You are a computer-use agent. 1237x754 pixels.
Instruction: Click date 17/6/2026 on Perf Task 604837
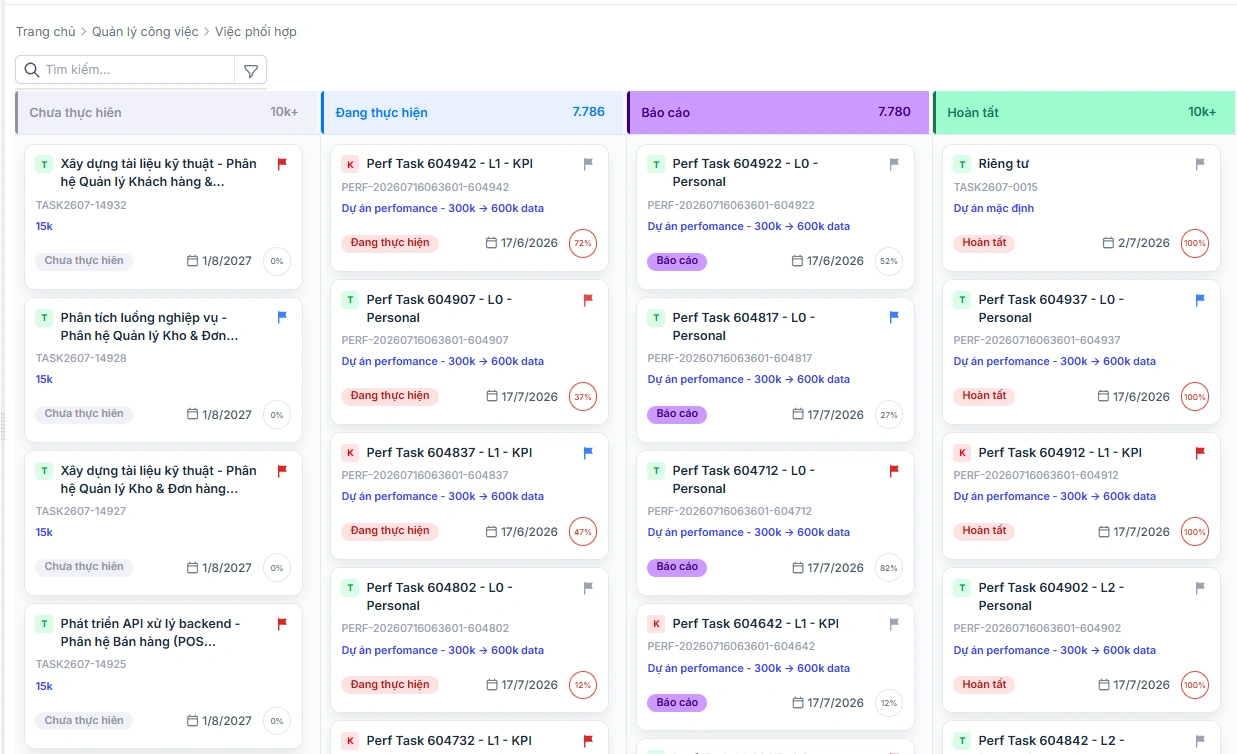coord(530,532)
